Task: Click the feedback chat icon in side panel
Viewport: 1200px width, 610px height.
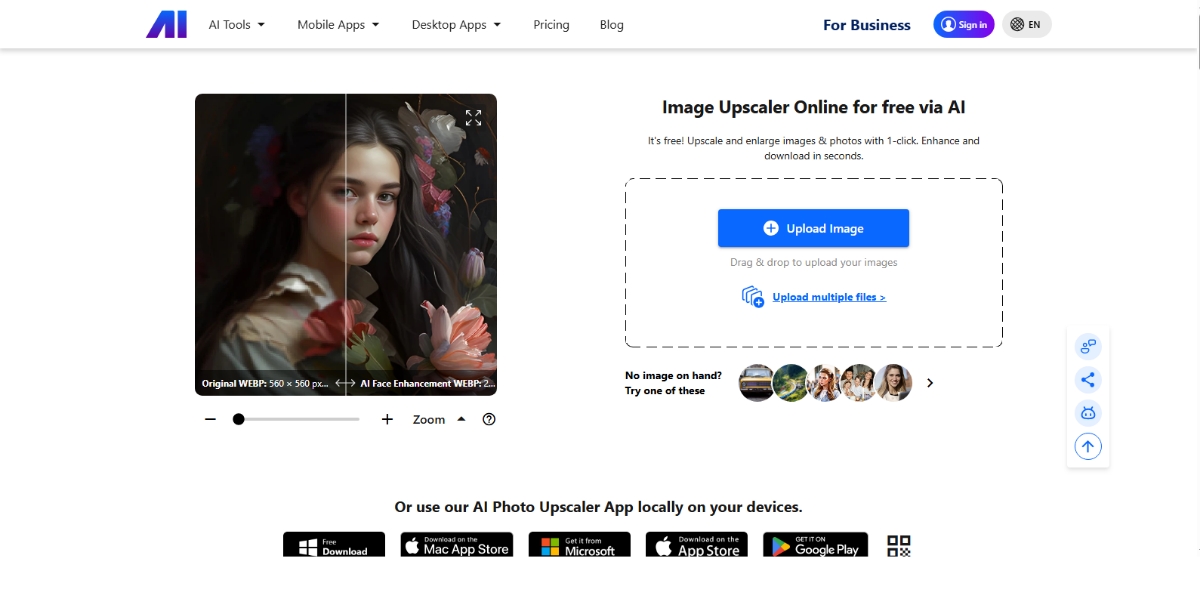Action: (x=1088, y=346)
